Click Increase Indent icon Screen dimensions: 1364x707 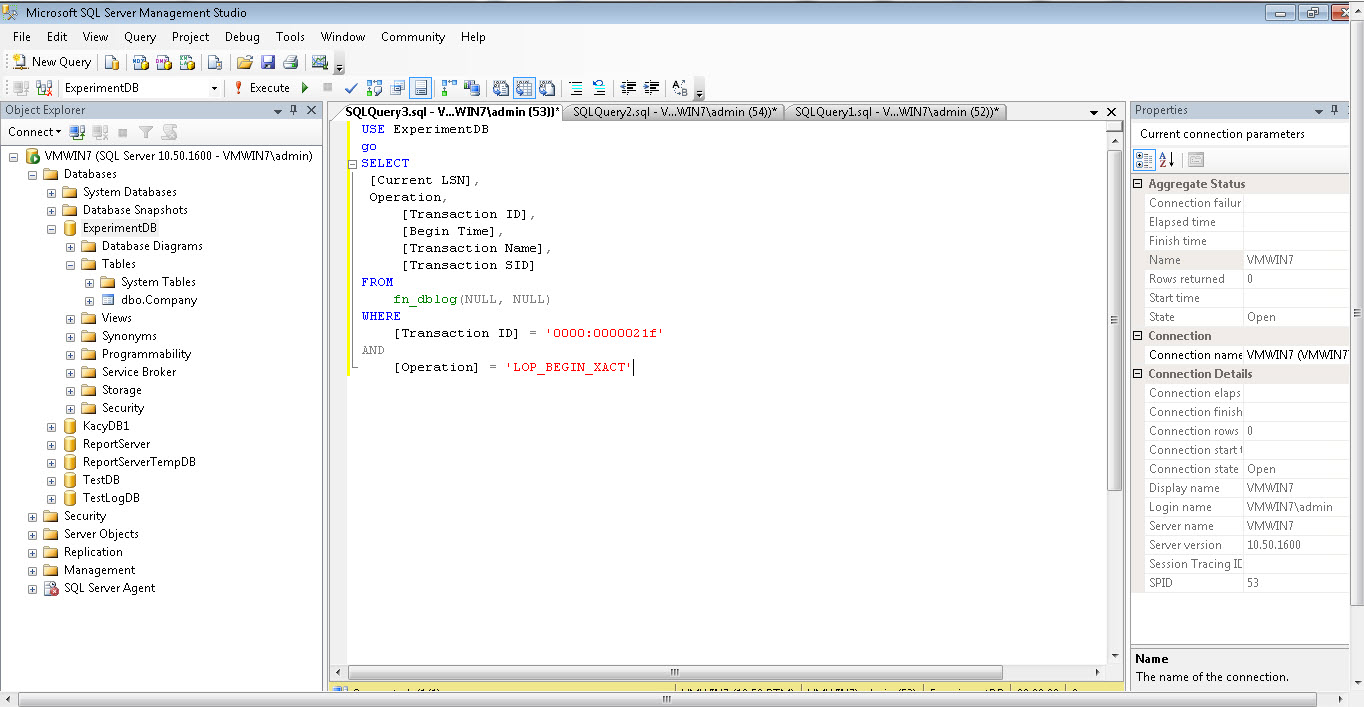point(651,88)
